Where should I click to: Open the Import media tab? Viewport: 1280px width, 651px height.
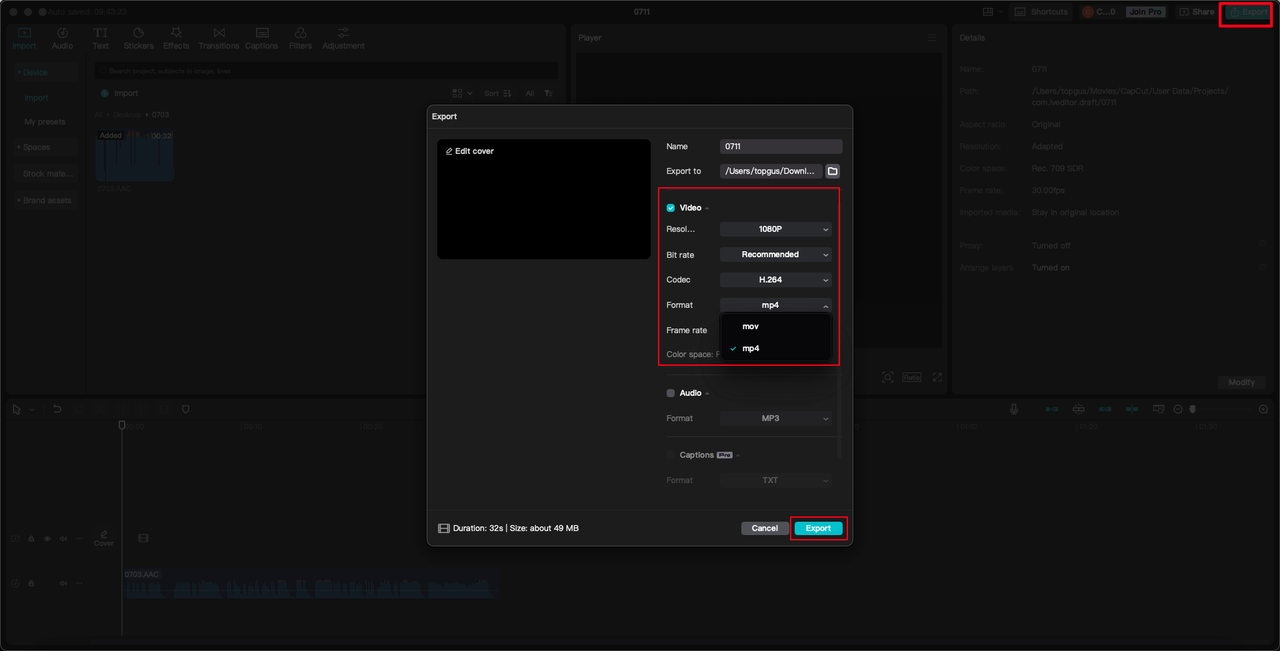[x=24, y=39]
